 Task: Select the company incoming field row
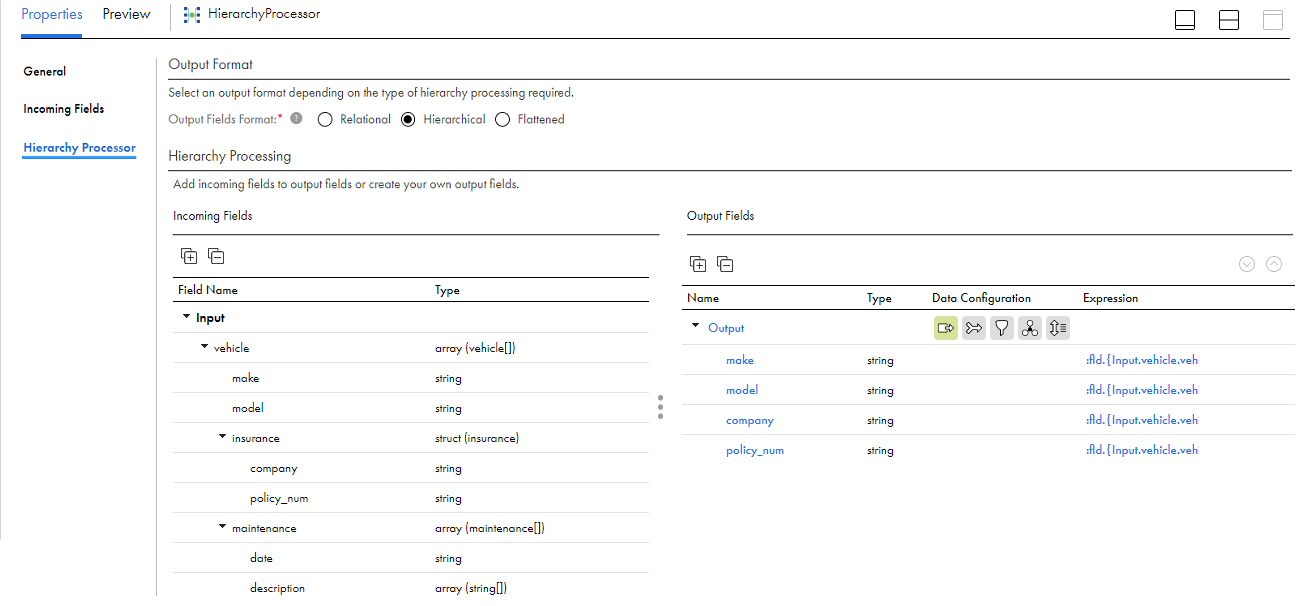(411, 468)
